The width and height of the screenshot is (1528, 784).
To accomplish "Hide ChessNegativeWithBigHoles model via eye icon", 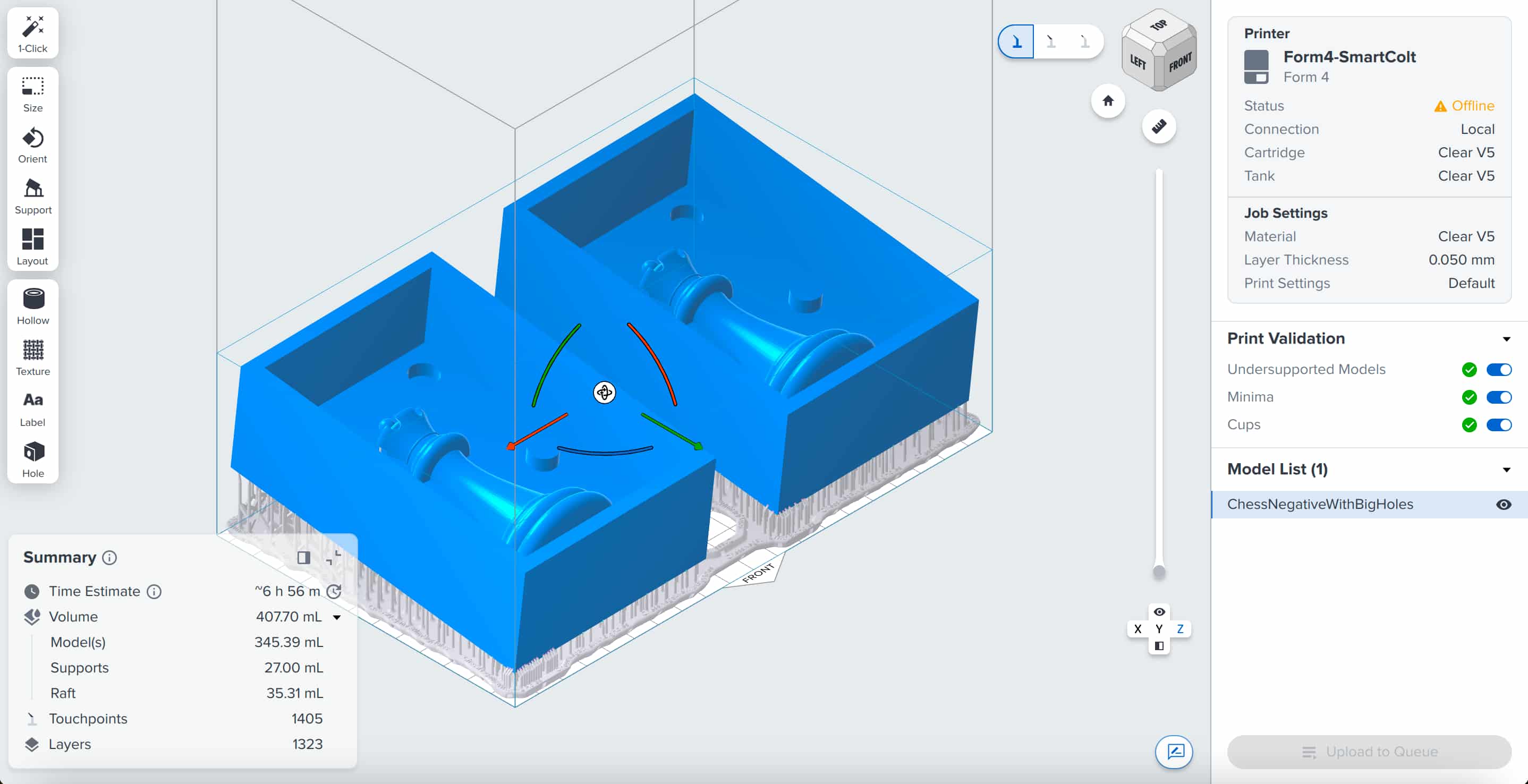I will click(1503, 504).
